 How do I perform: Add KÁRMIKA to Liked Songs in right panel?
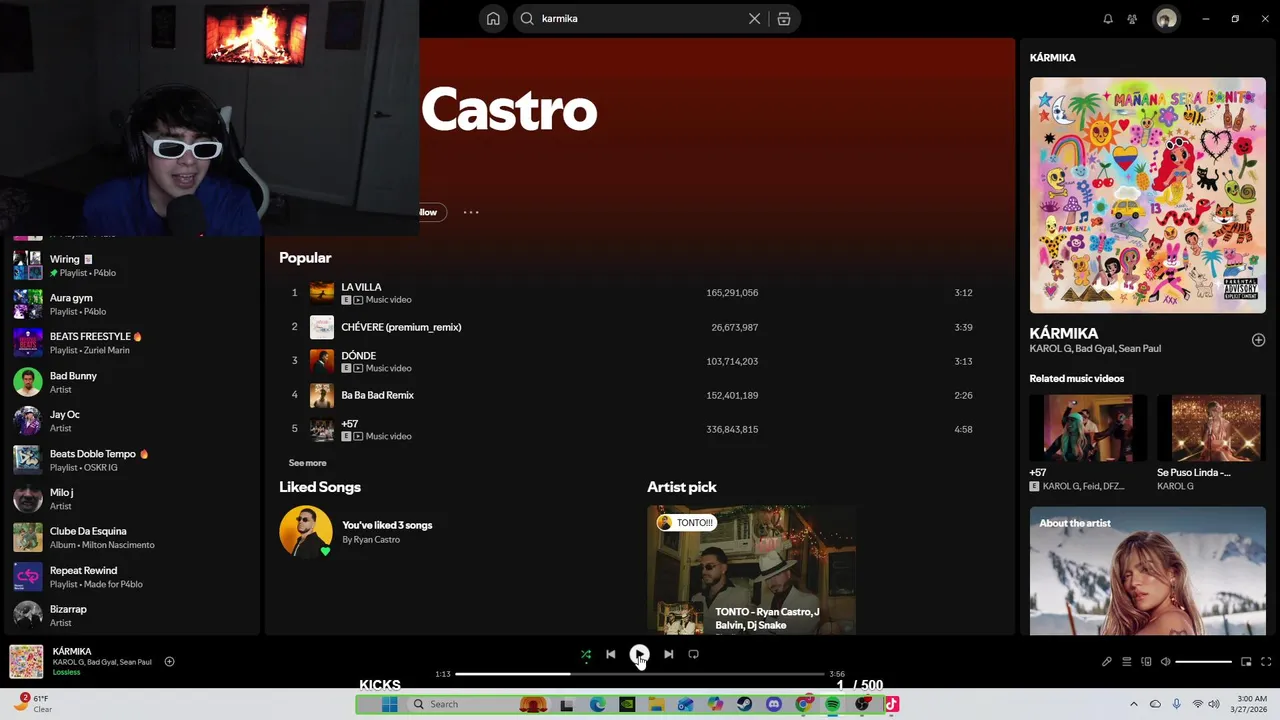point(1258,340)
